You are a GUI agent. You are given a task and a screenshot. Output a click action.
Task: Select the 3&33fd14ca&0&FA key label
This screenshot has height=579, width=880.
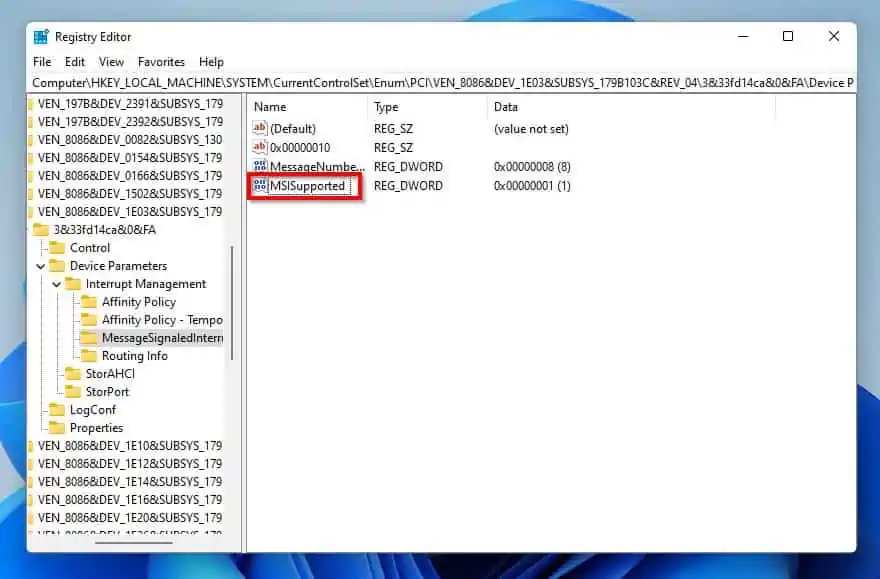click(104, 230)
